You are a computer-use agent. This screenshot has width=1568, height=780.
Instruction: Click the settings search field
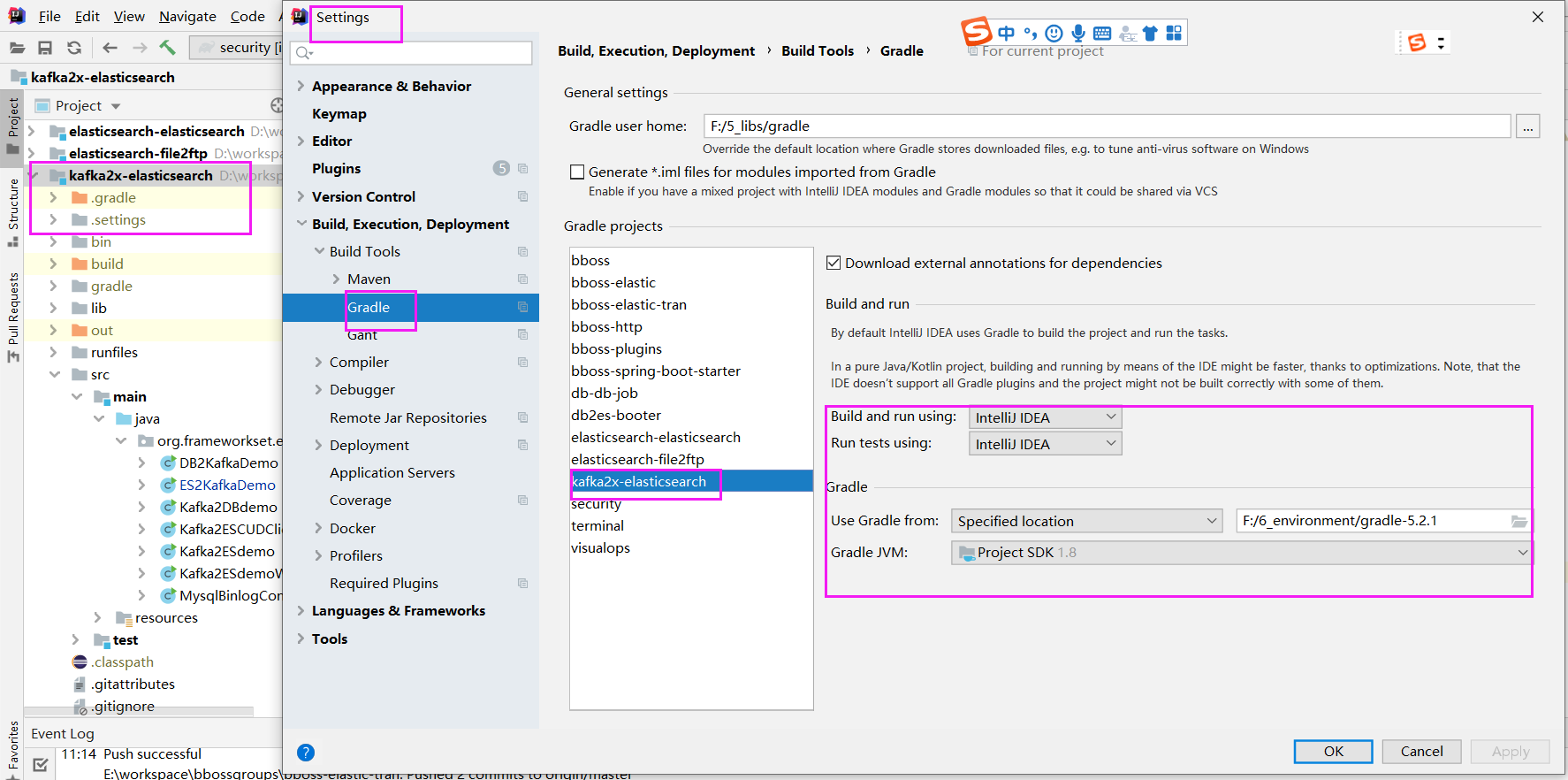pyautogui.click(x=412, y=53)
